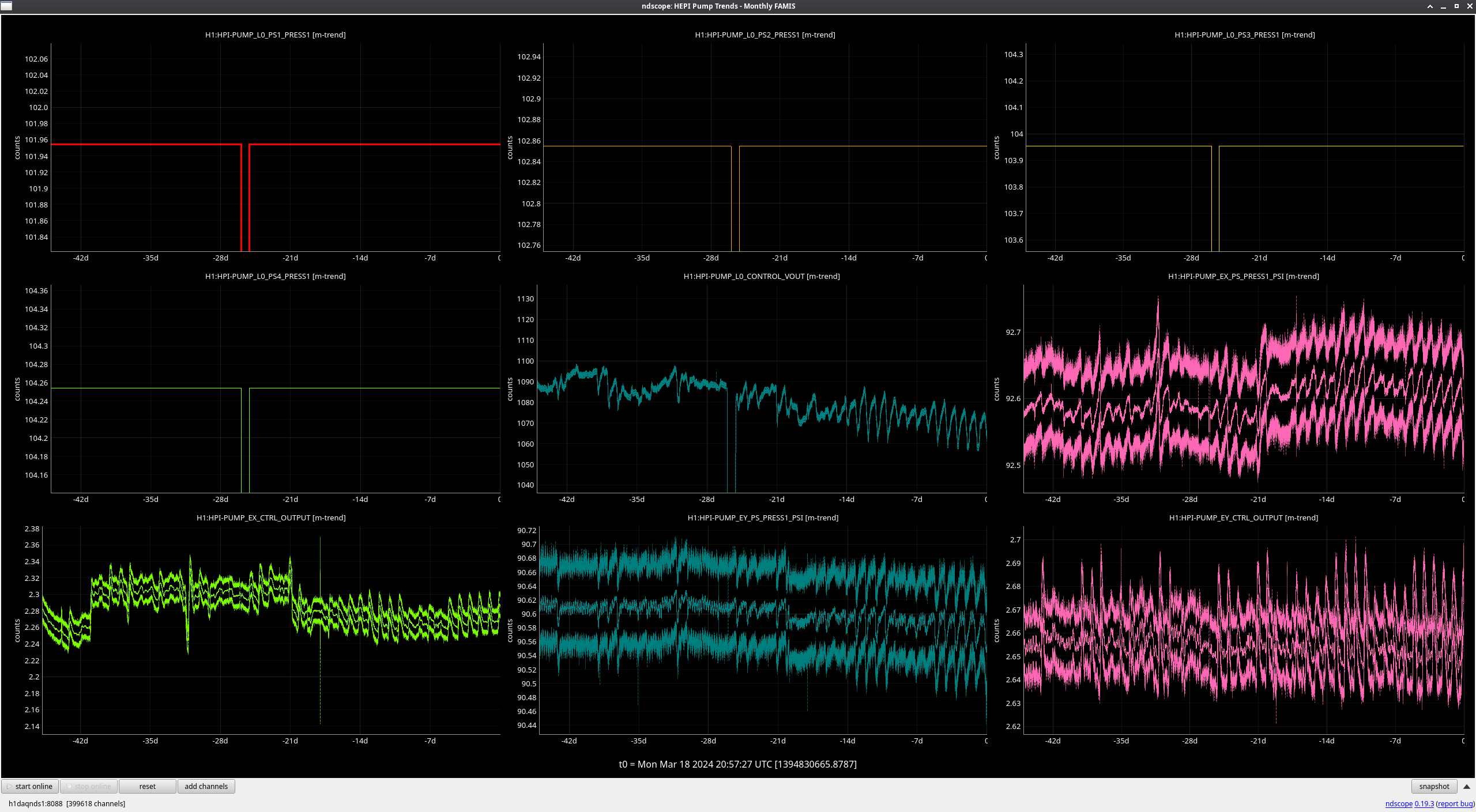The image size is (1476, 812).
Task: Click the H1:HPI-PUMP_EX_PS_PRESS1_PSI plot title
Action: point(1243,276)
